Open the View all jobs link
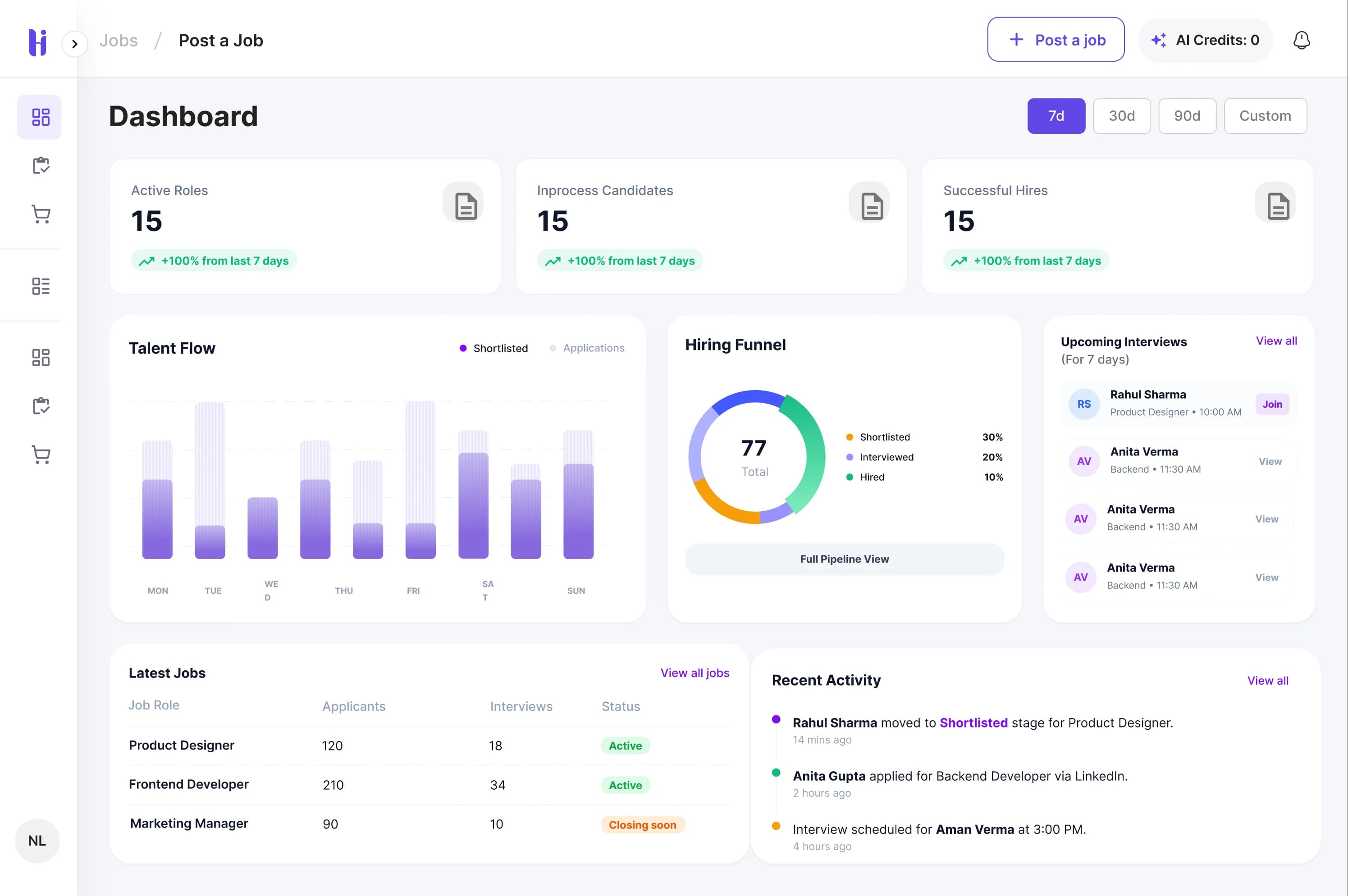This screenshot has height=896, width=1348. [x=695, y=673]
